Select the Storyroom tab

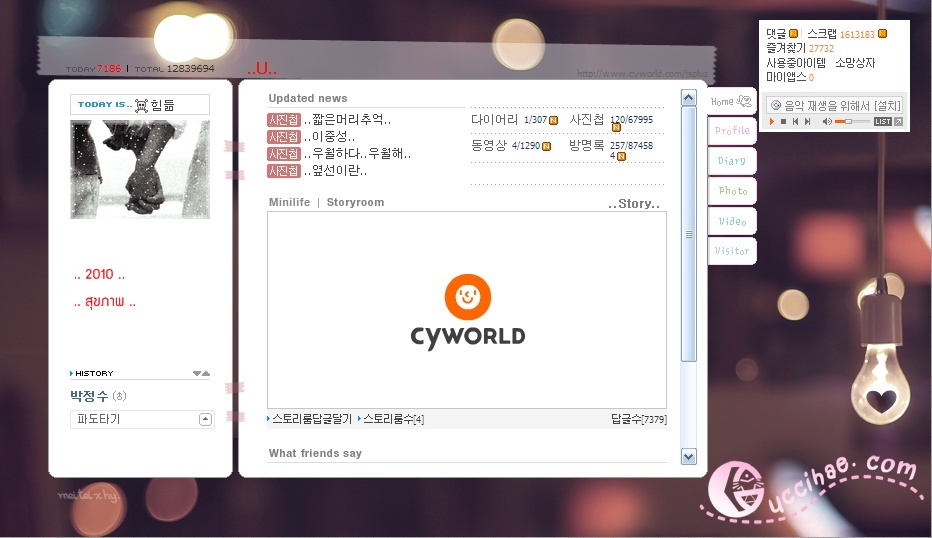[x=355, y=202]
